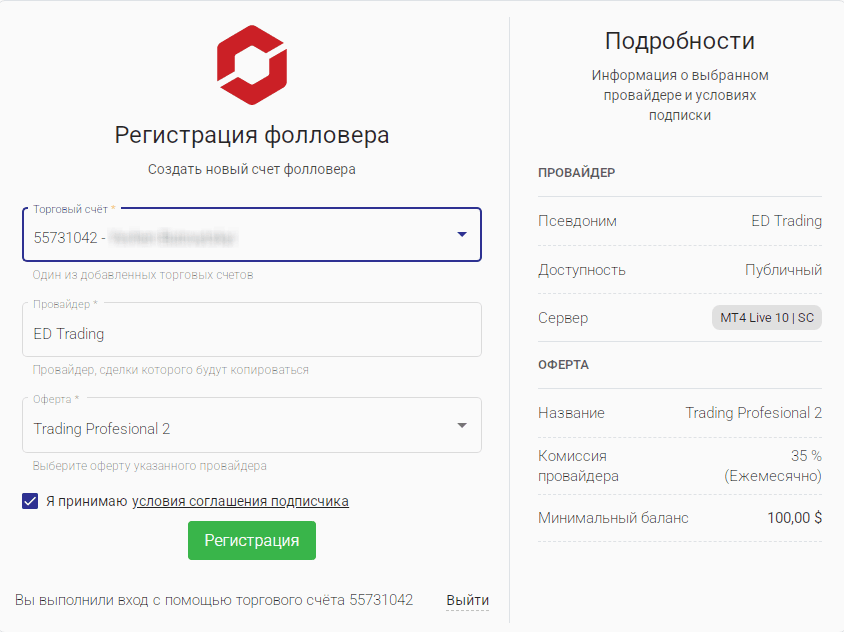
Task: Click the Trading Profesional 2 value in Оферта field
Action: click(x=102, y=429)
